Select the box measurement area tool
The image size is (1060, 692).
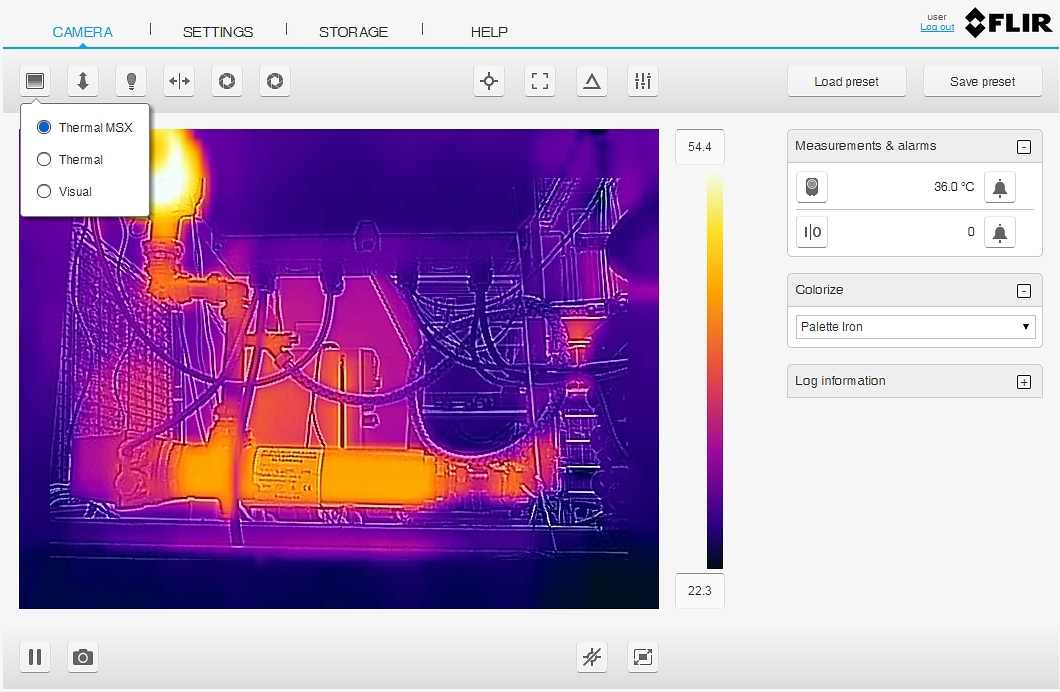[x=540, y=82]
